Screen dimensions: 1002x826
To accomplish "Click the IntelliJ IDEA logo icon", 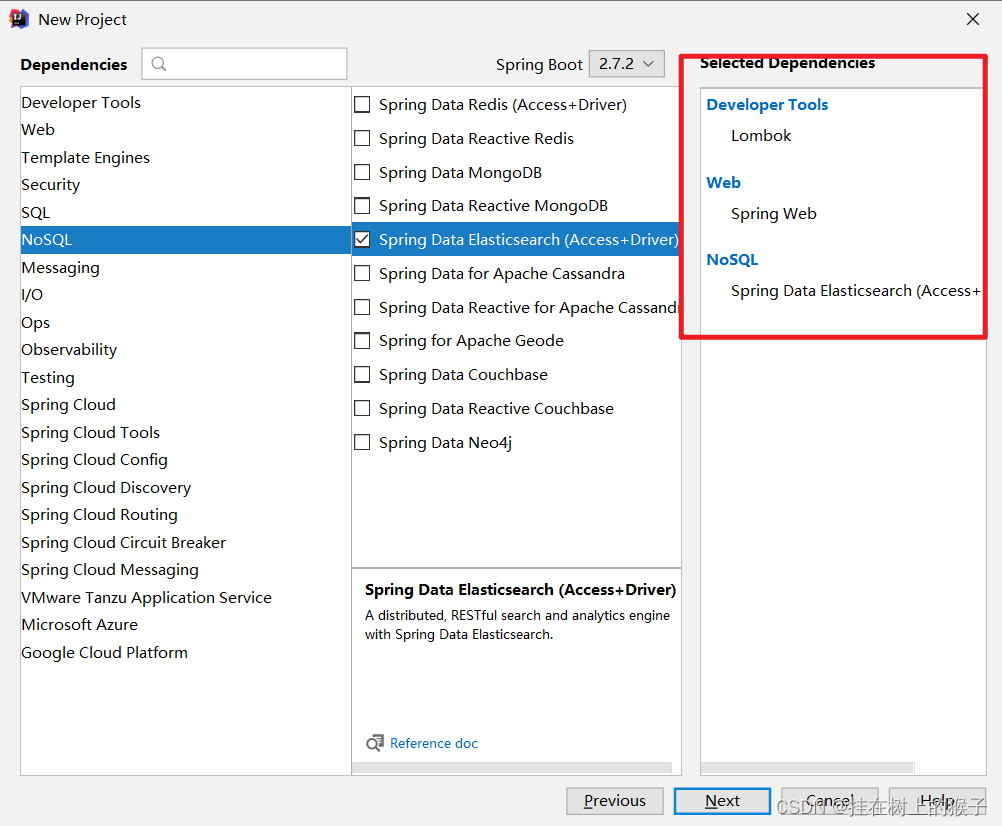I will coord(19,19).
